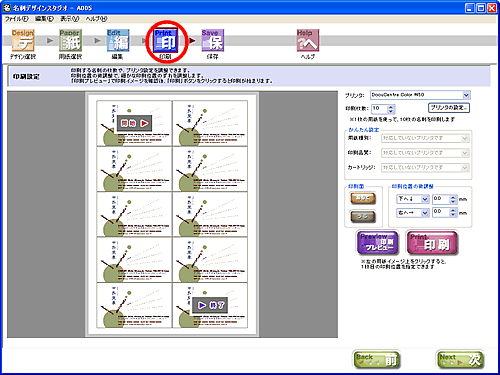
Task: Decrease the vertical offset mm value
Action: pyautogui.click(x=453, y=201)
